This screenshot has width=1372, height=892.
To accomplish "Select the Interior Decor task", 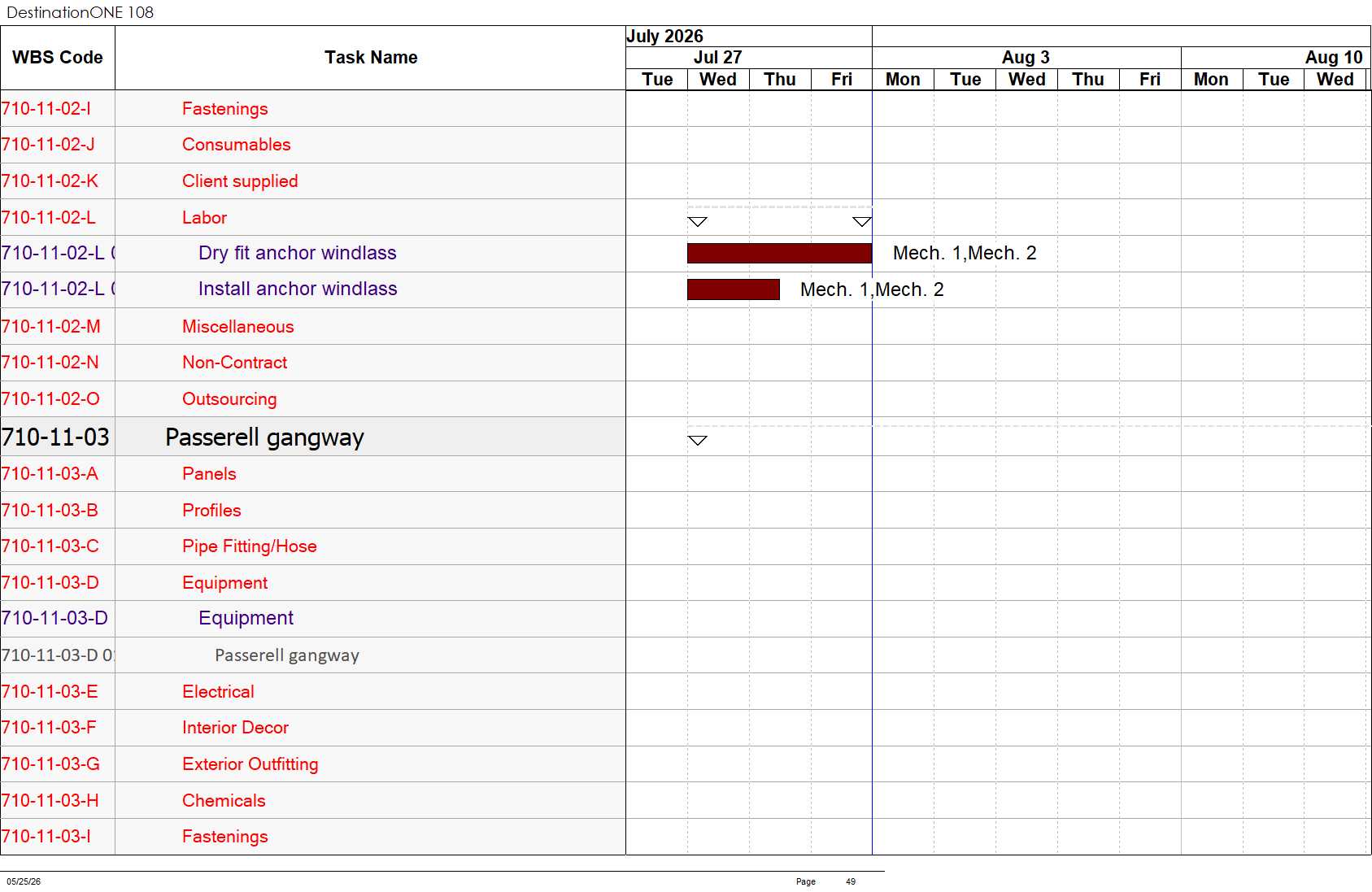I will [x=235, y=728].
